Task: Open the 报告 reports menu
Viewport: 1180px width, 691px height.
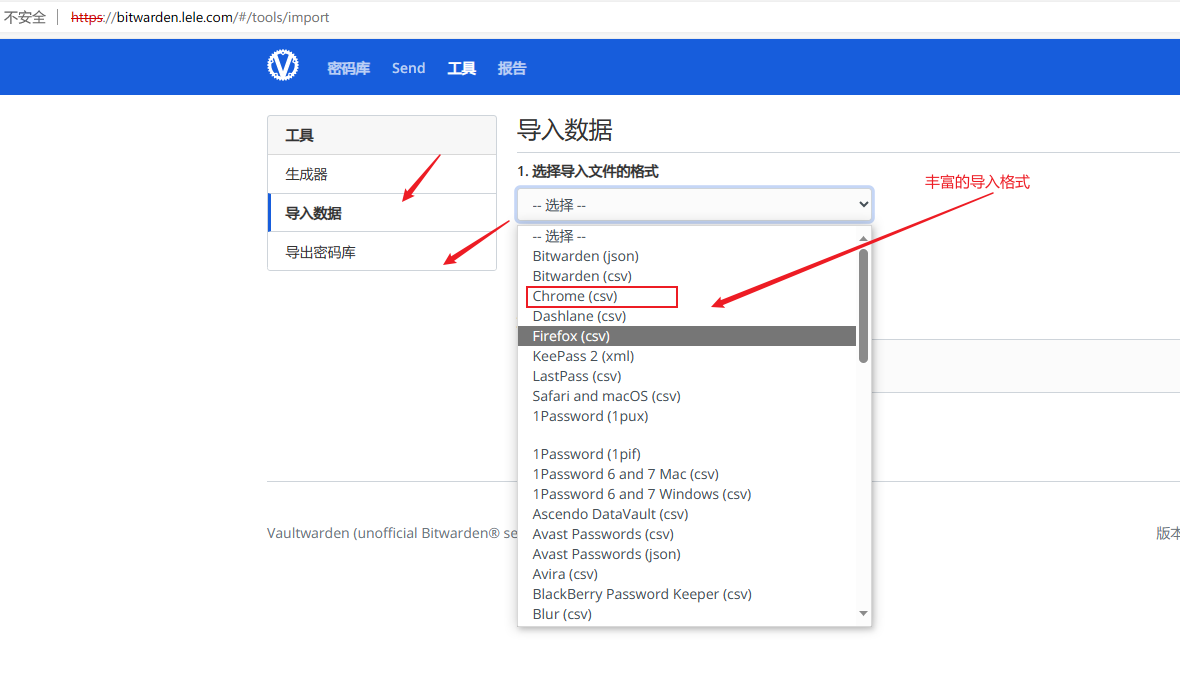Action: pyautogui.click(x=512, y=68)
